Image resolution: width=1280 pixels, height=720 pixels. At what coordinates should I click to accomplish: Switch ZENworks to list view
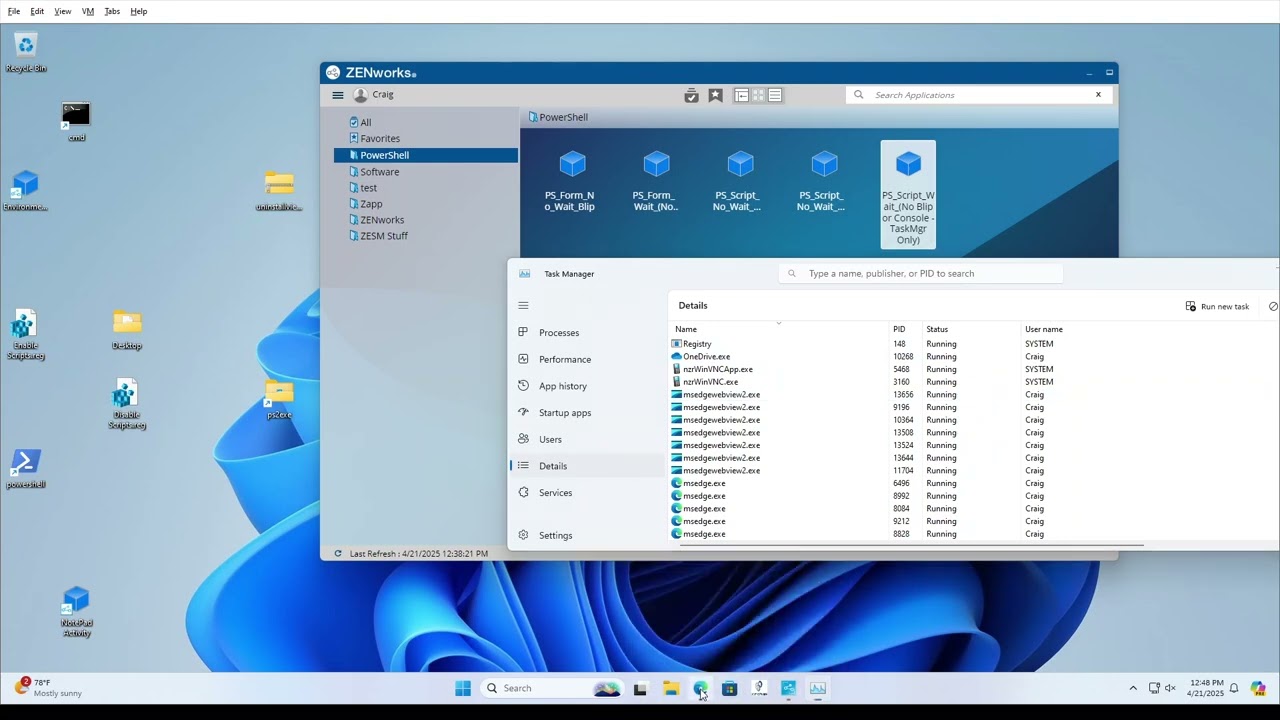[x=775, y=95]
